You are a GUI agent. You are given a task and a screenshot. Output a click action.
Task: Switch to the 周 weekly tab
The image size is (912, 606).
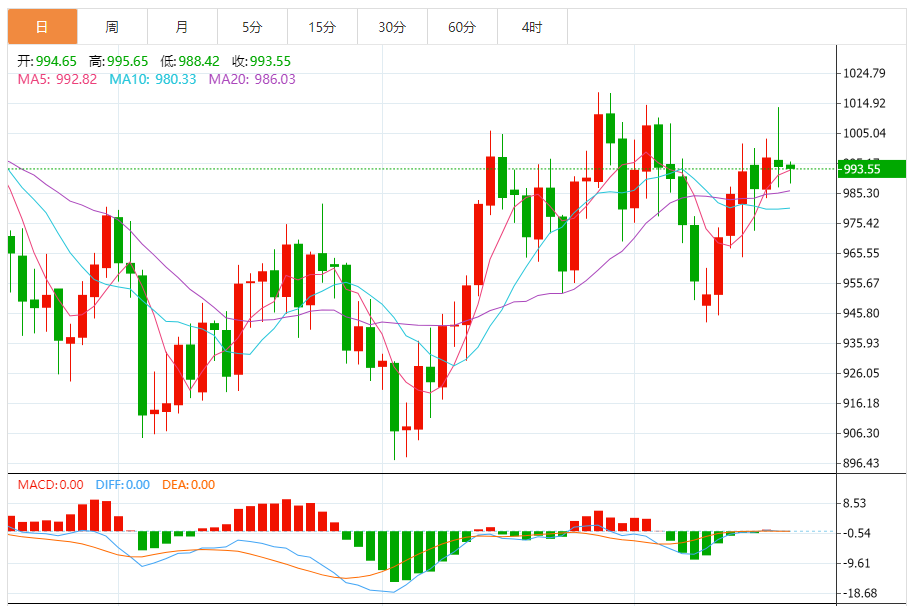click(x=112, y=27)
